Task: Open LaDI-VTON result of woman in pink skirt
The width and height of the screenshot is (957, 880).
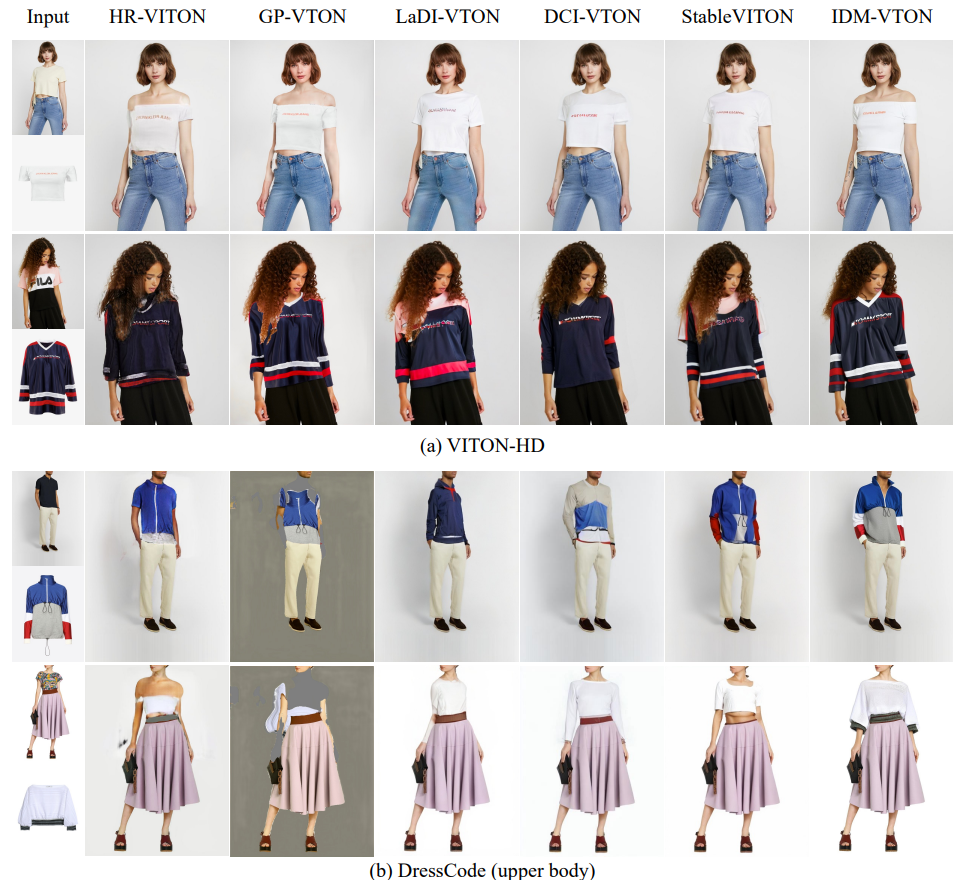Action: [447, 761]
